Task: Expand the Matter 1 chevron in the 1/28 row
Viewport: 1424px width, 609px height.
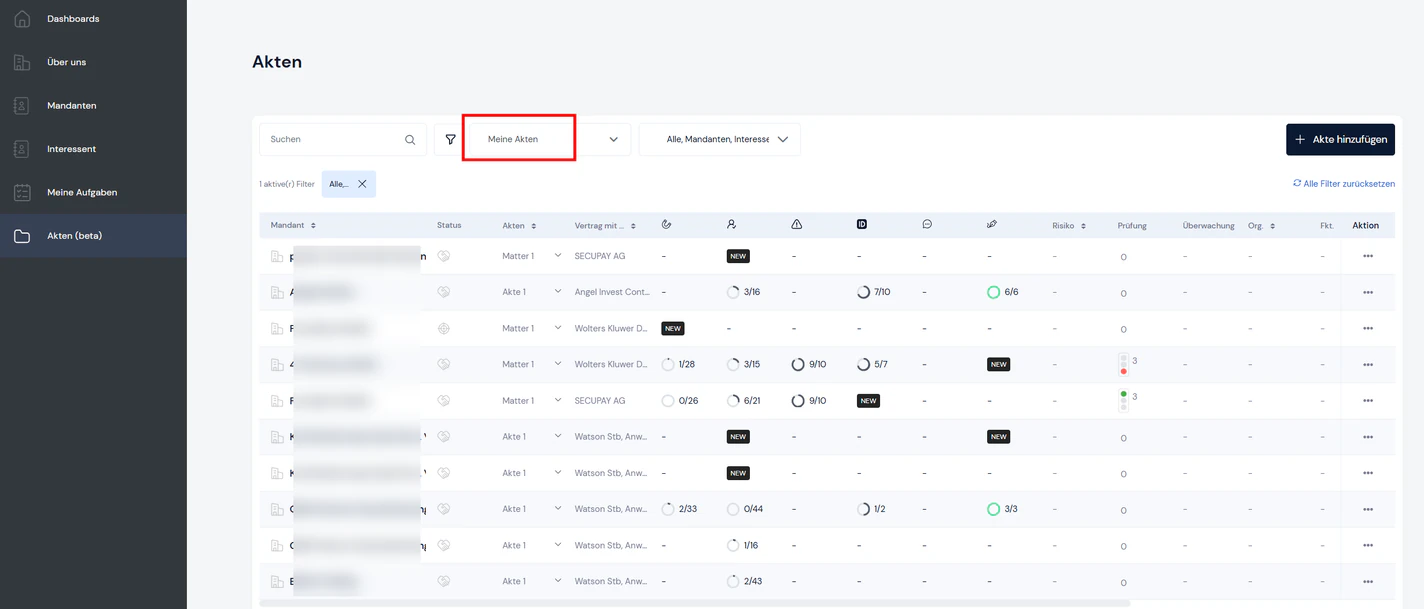Action: 558,364
